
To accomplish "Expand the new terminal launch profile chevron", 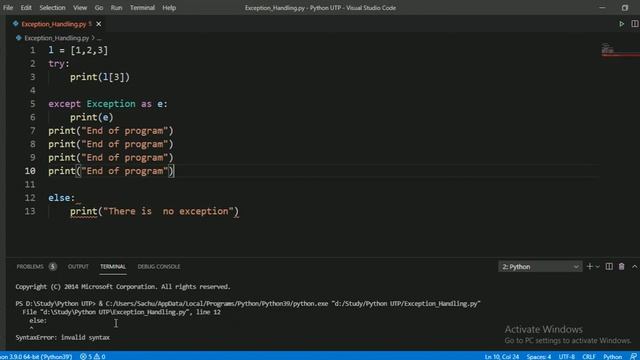I will 598,267.
